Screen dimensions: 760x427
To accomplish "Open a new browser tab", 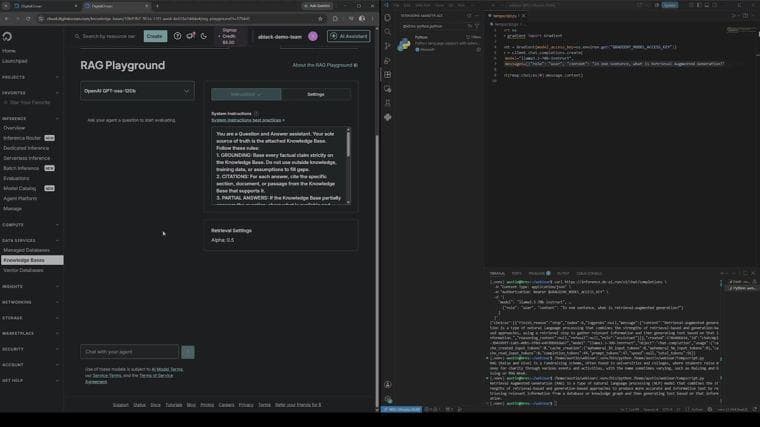I will [x=157, y=6].
